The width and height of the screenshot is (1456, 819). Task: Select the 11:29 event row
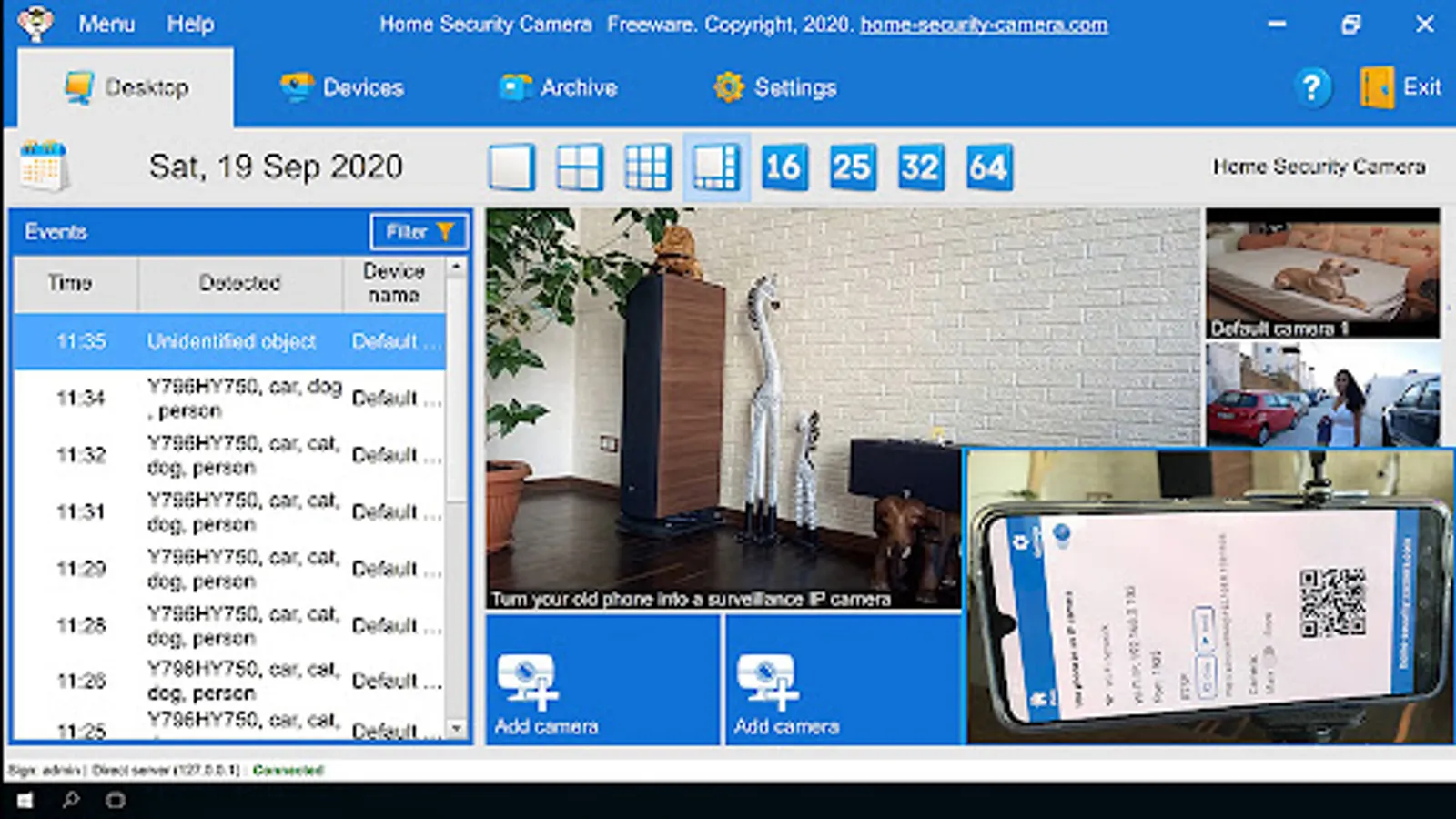pos(229,569)
